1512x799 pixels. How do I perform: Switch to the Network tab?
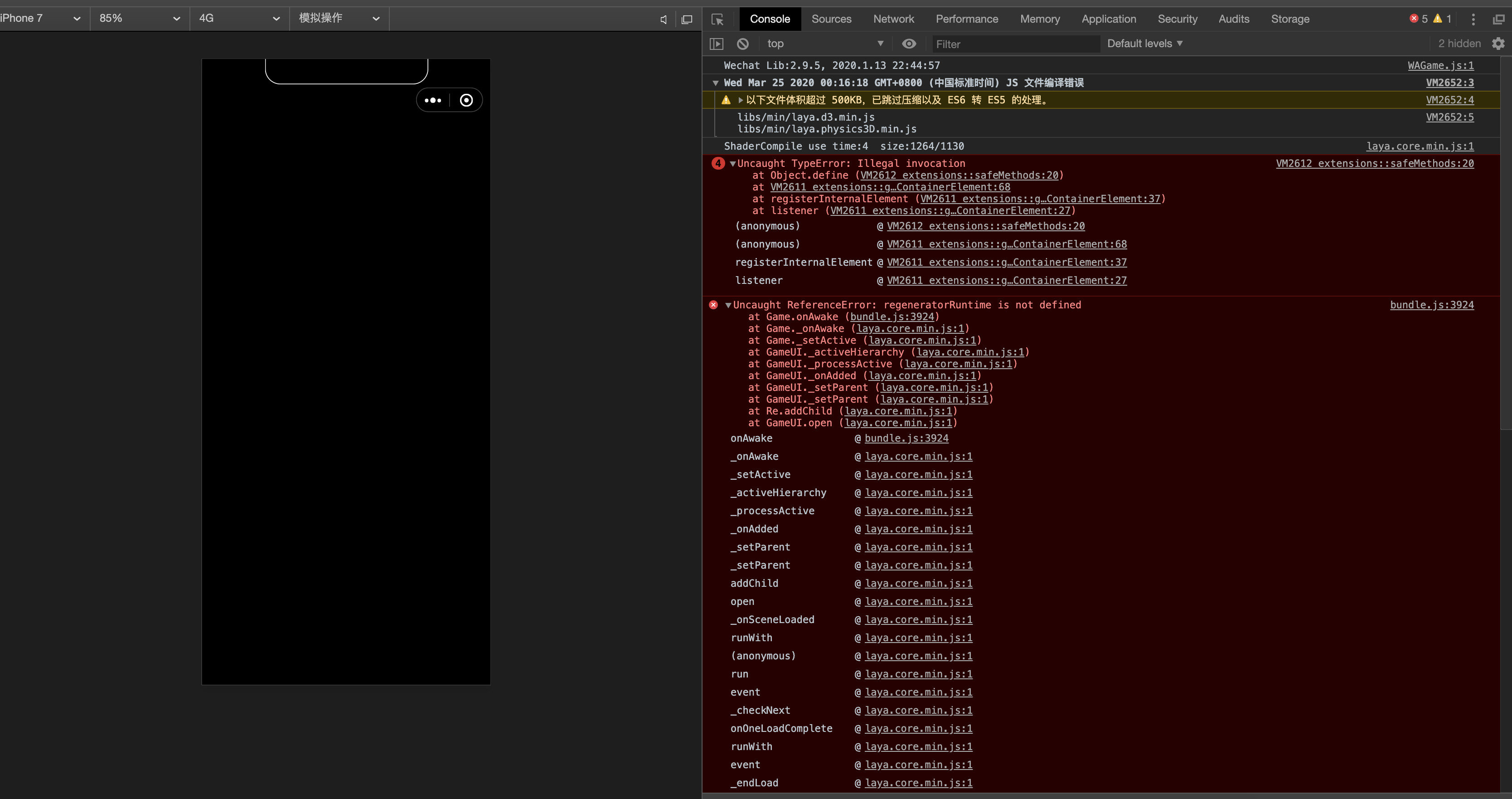(x=893, y=19)
